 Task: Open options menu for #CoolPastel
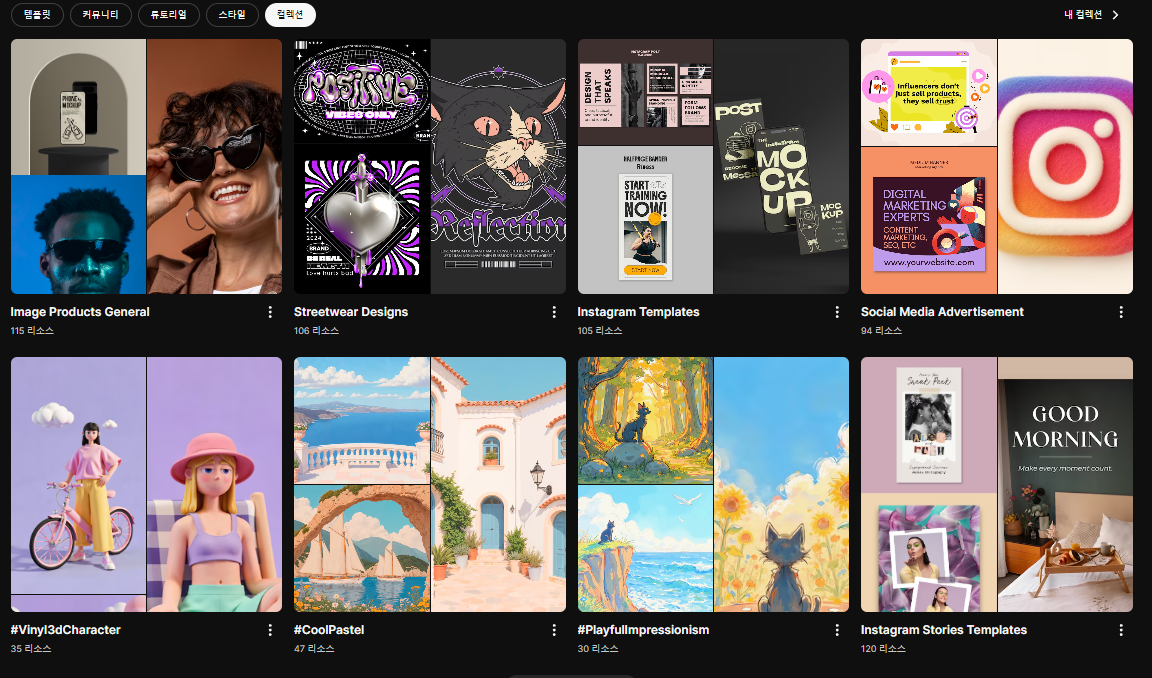(x=554, y=630)
